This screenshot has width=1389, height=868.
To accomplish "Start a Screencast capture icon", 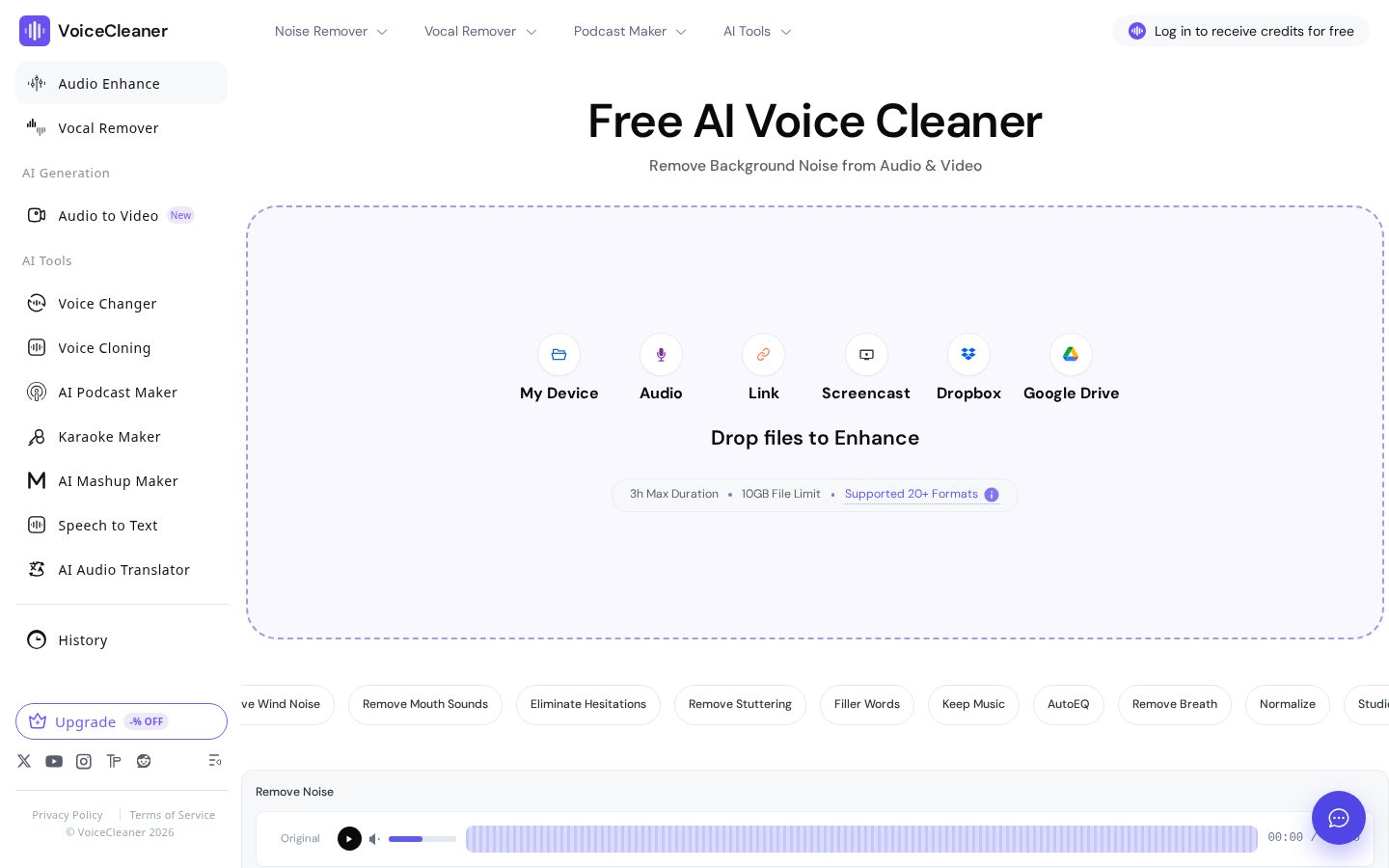I will (866, 355).
